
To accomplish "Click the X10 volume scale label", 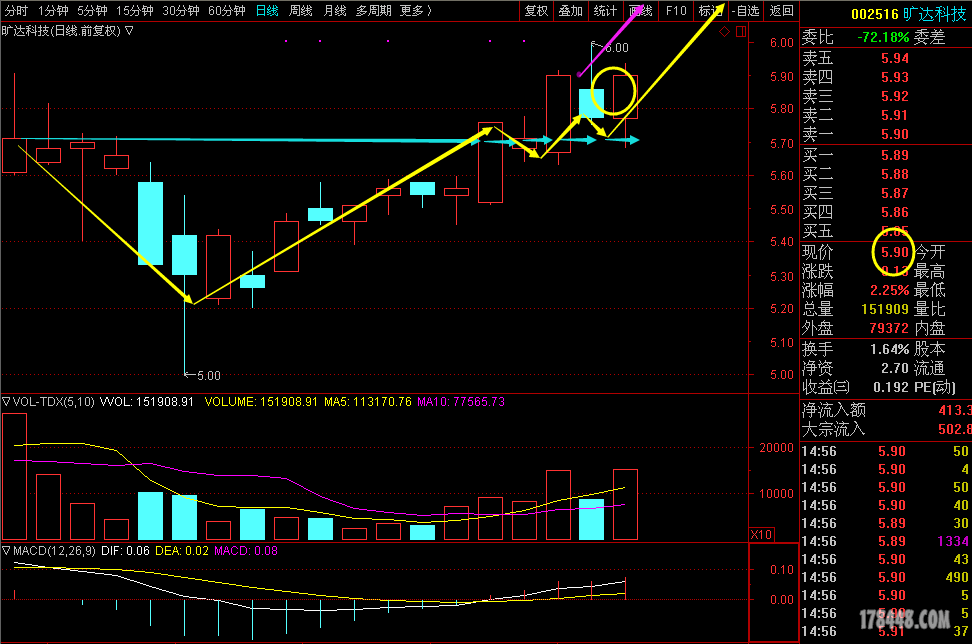I will (761, 534).
